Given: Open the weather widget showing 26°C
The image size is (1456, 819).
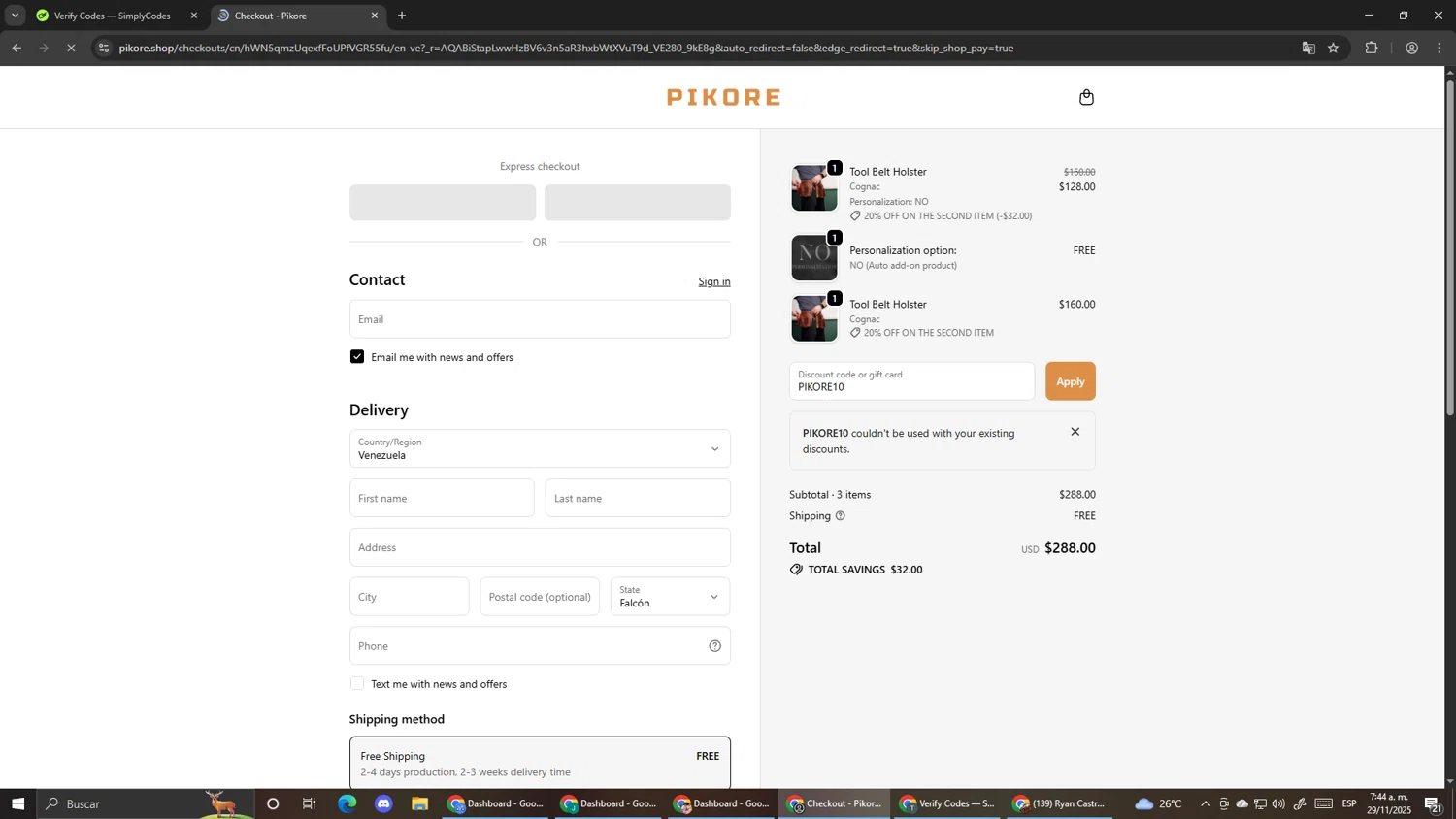Looking at the screenshot, I should point(1158,803).
